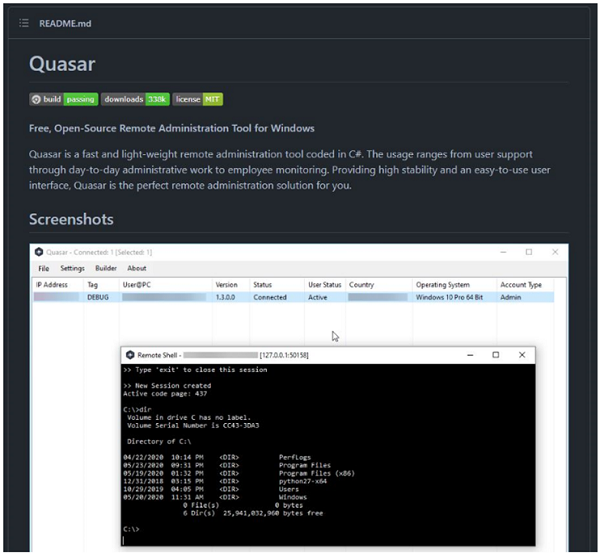This screenshot has height=557, width=600.
Task: Minimize the Quasar main window
Action: click(x=503, y=252)
